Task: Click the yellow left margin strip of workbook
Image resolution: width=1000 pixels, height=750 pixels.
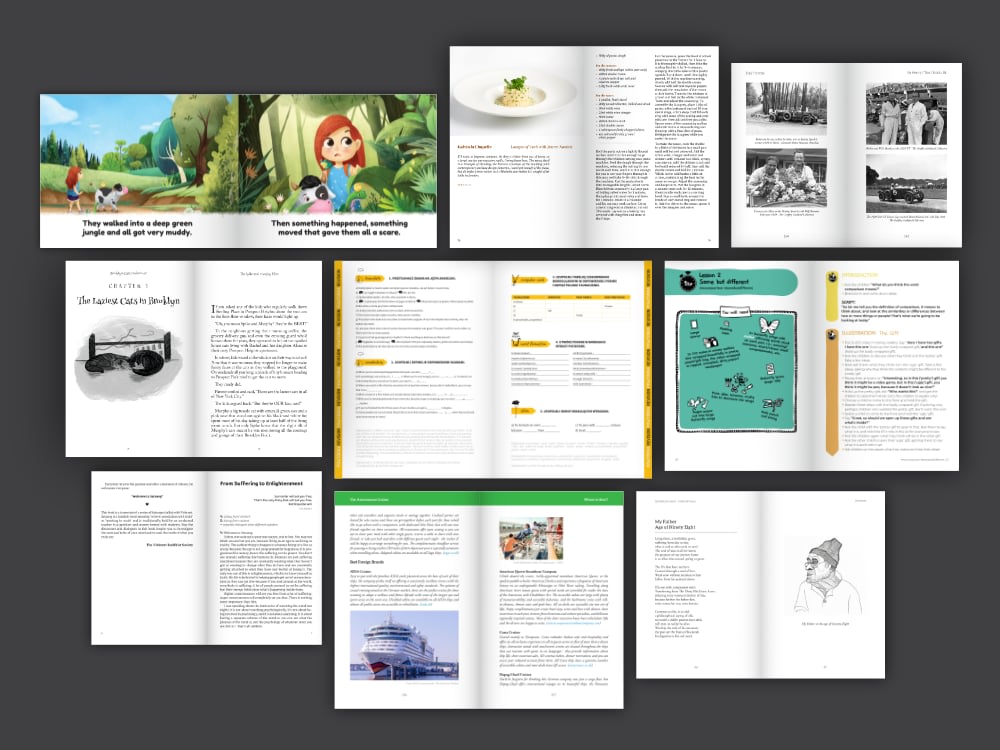Action: [x=339, y=369]
